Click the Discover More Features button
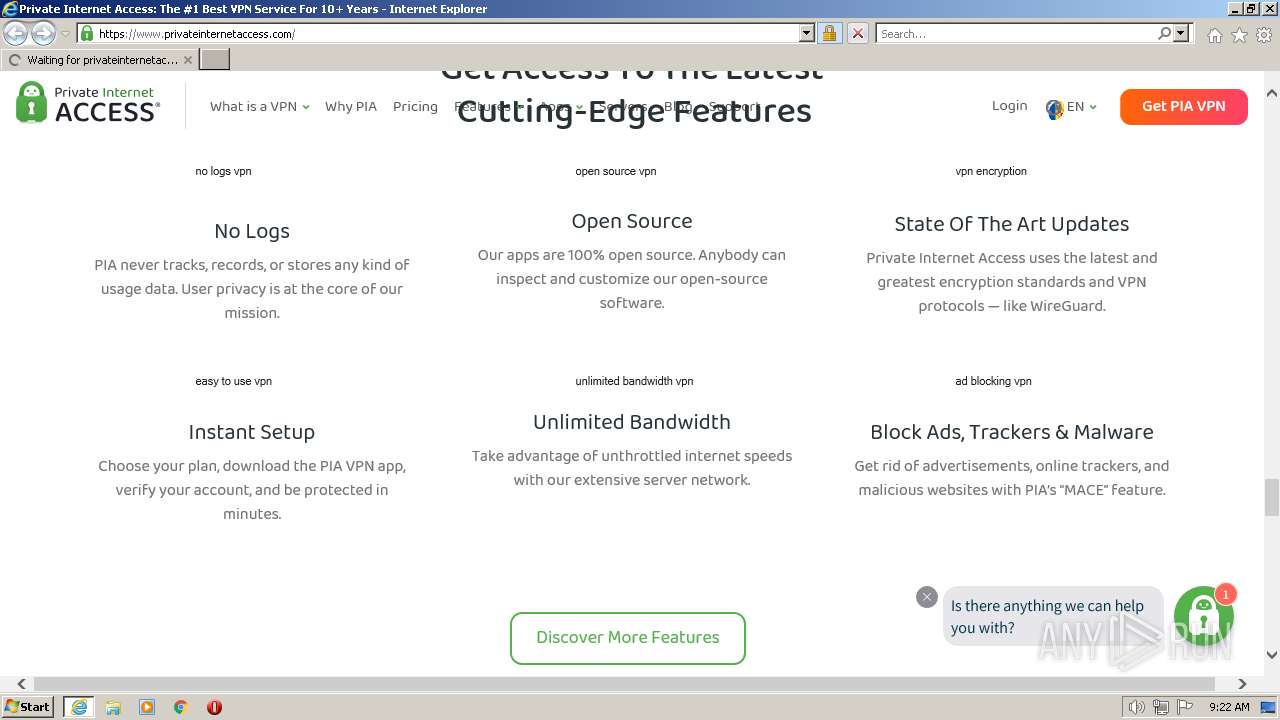 (628, 638)
